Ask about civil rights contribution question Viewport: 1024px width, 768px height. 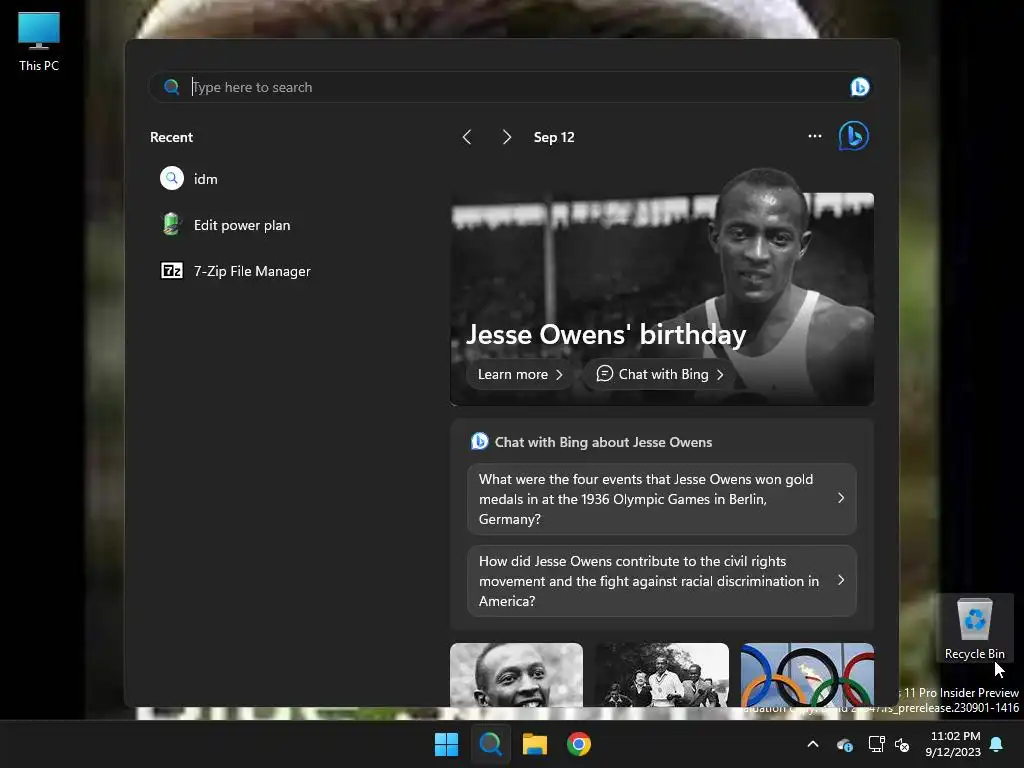662,581
